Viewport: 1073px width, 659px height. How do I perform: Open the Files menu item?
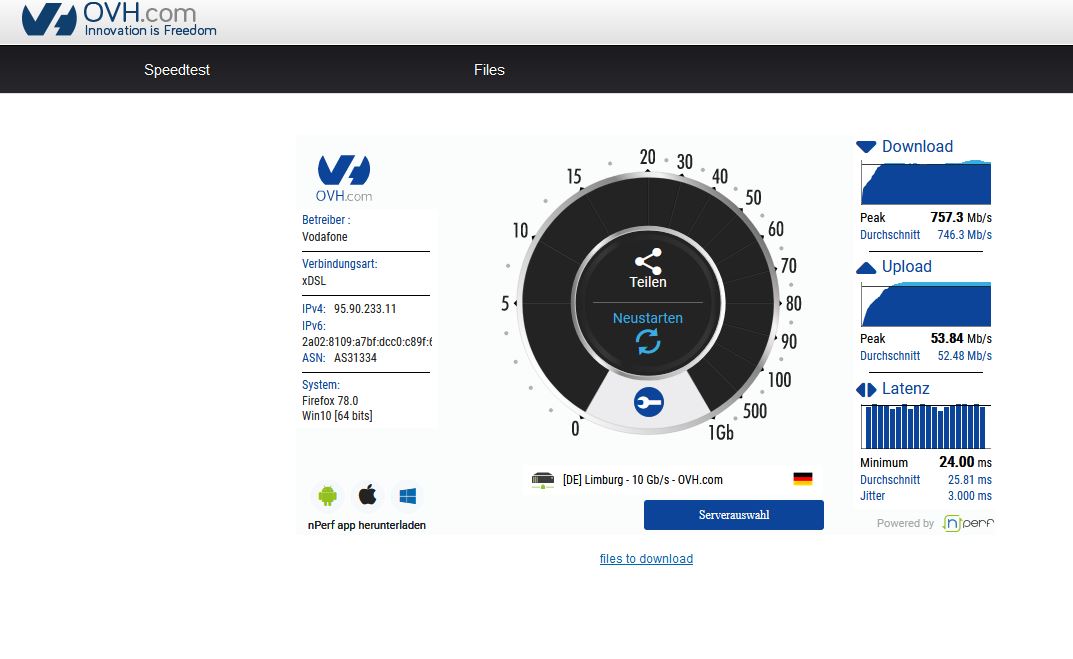tap(489, 70)
